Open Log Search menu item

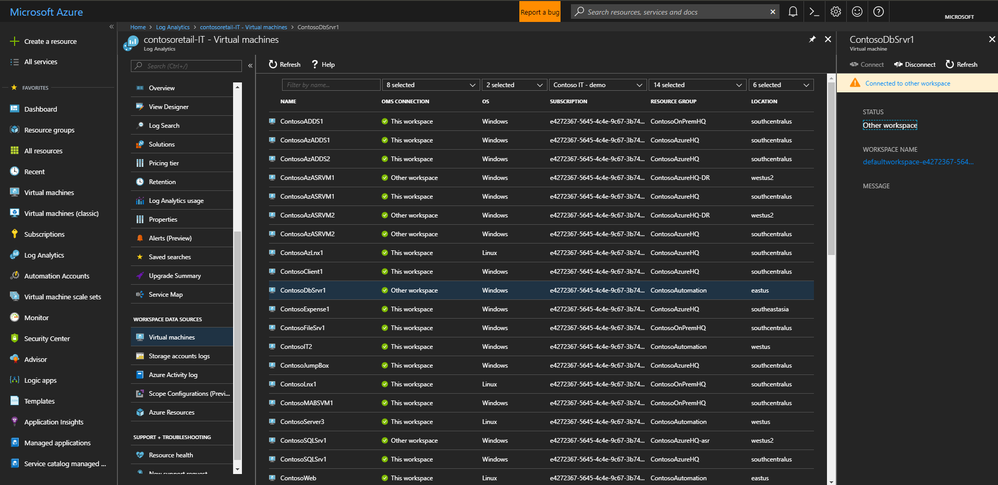[164, 125]
